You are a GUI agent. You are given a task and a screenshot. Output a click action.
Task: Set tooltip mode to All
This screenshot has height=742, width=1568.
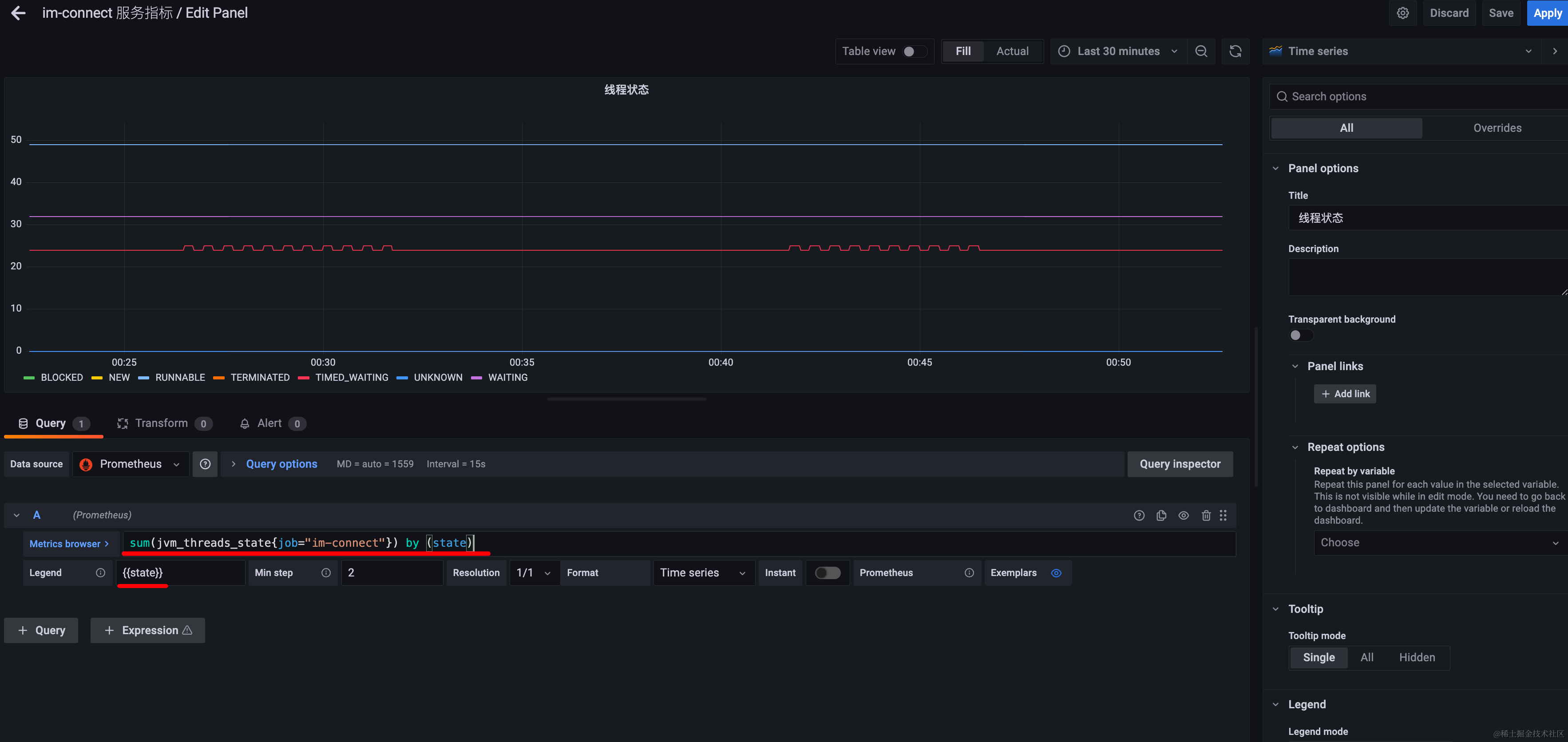click(x=1366, y=657)
